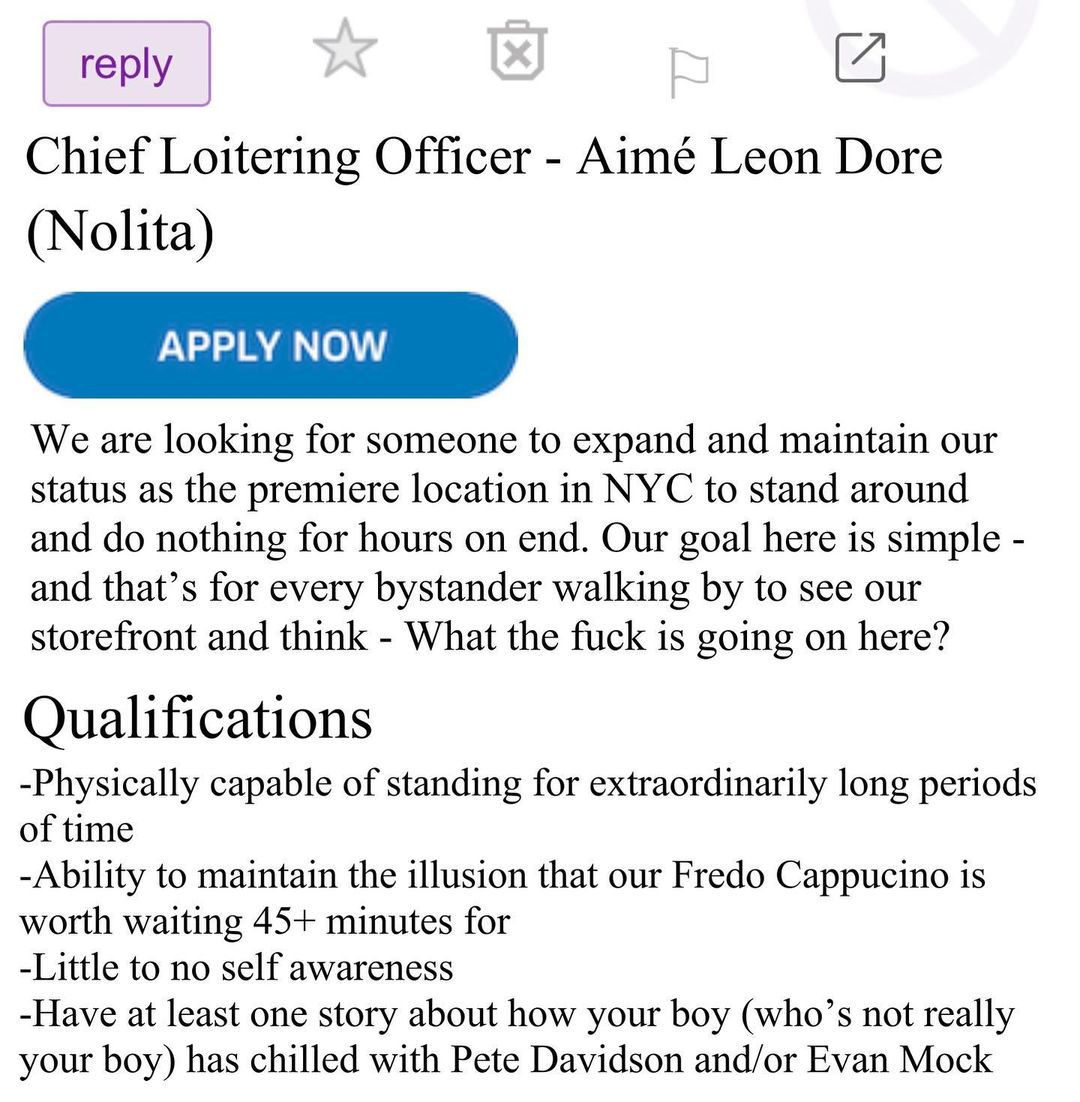Click the "worth waiting 45+ minutes for" line
This screenshot has width=1080, height=1102.
click(265, 921)
